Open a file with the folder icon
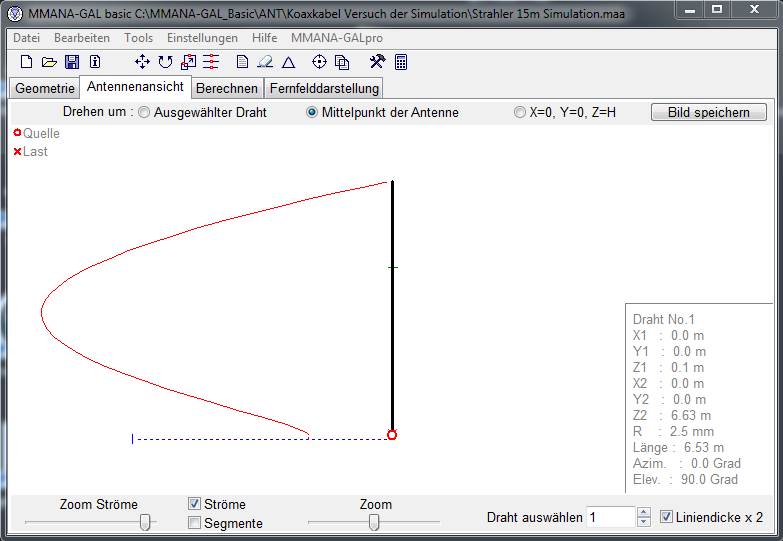Screen dimensions: 783x541 49,62
